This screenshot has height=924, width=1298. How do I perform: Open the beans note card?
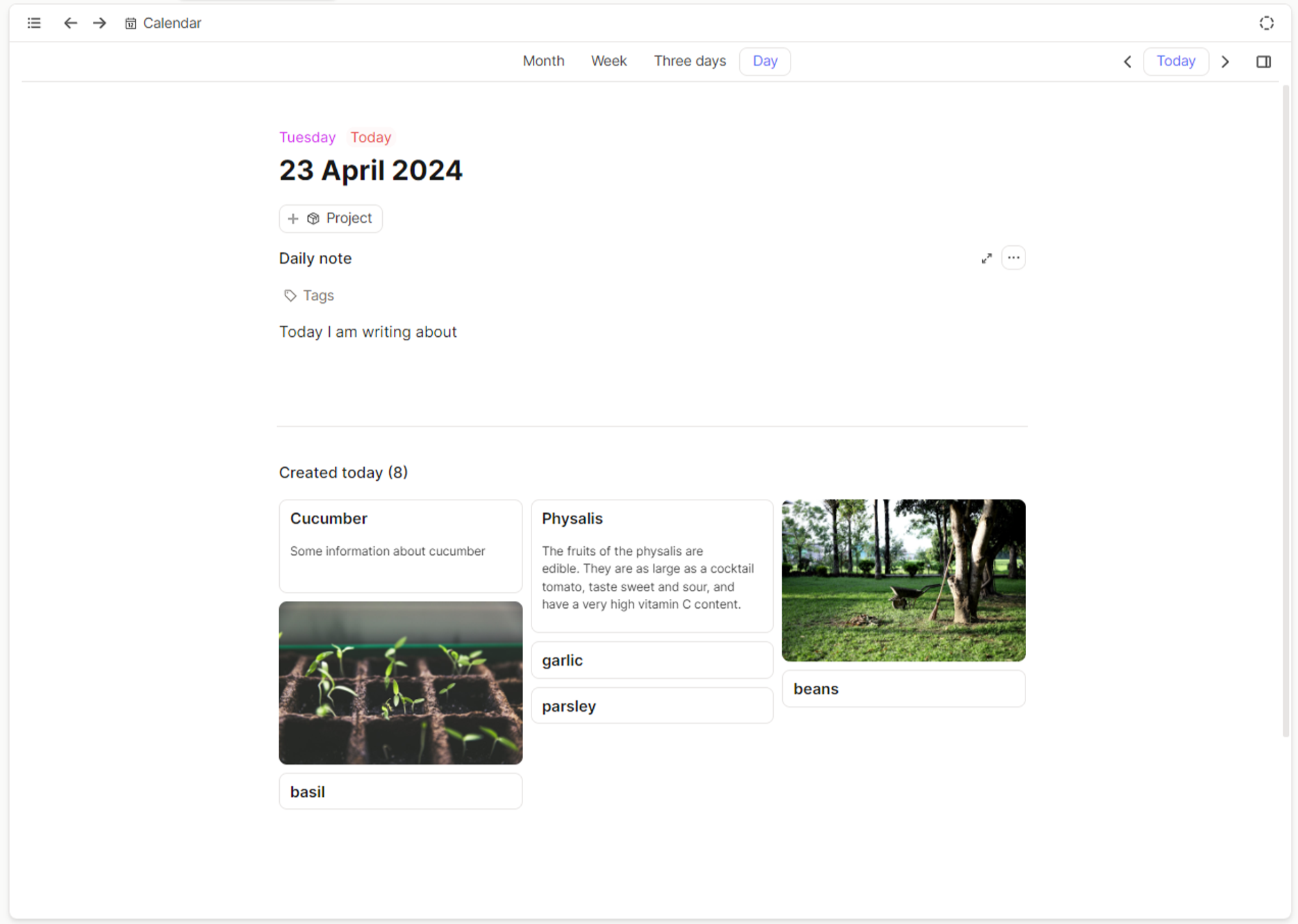tap(903, 688)
